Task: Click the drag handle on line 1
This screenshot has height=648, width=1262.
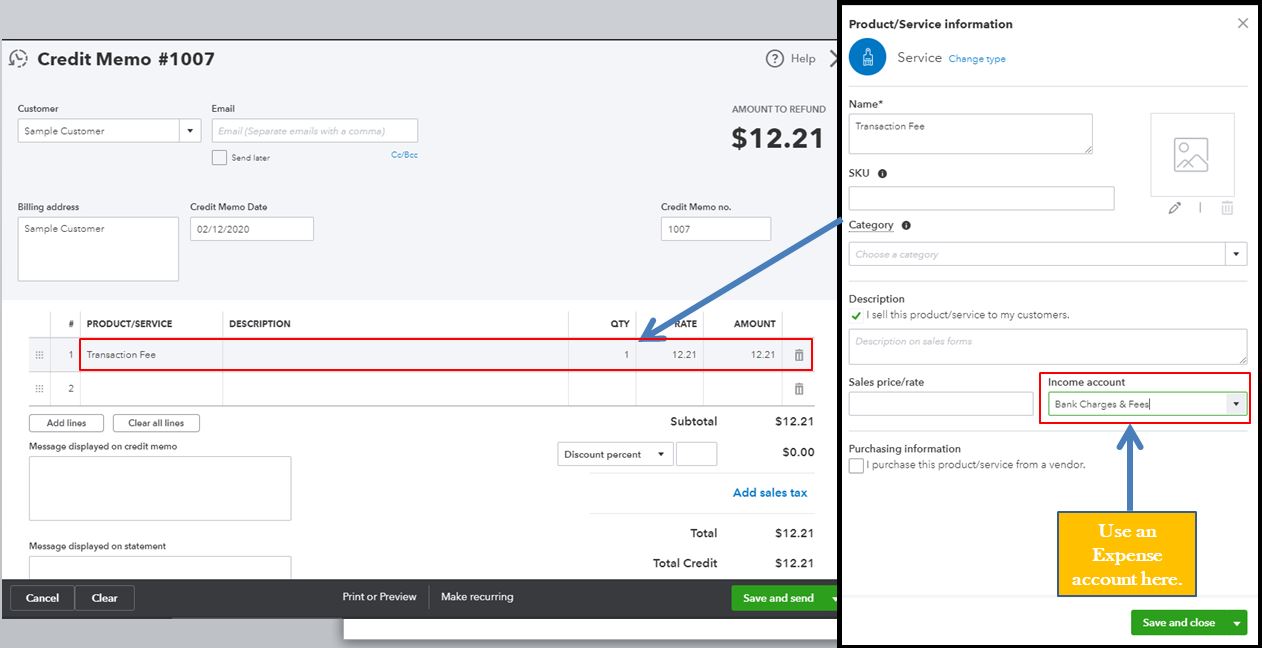Action: 40,355
